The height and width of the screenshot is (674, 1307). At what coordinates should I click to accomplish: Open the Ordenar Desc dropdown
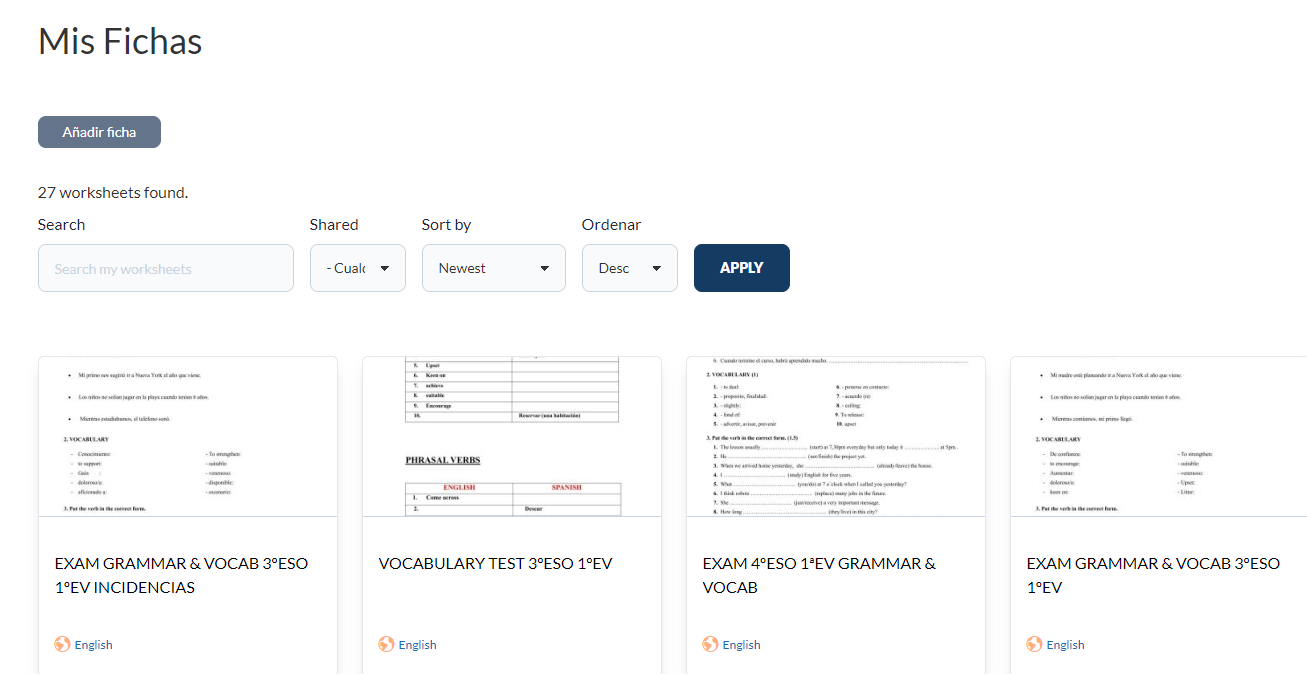(629, 268)
